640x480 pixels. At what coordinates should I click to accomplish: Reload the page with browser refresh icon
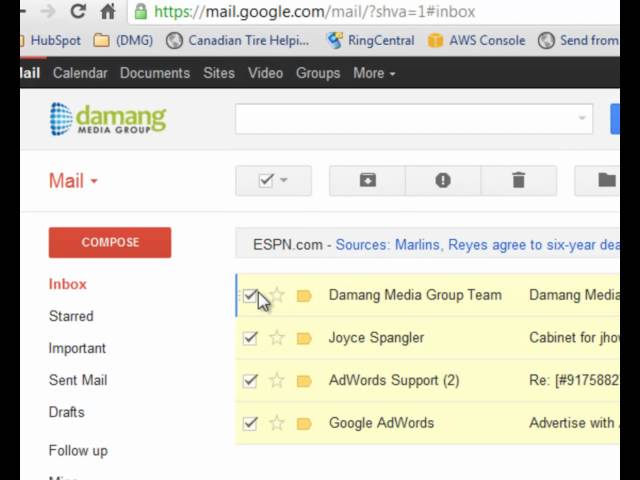click(78, 11)
